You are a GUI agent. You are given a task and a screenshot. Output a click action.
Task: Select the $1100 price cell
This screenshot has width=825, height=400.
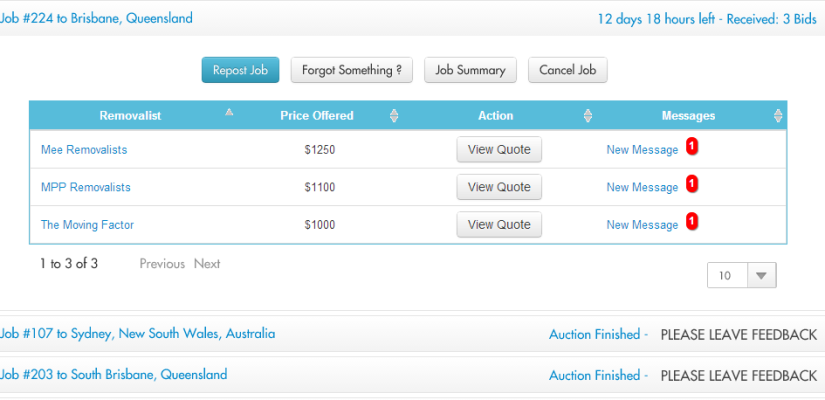click(319, 187)
